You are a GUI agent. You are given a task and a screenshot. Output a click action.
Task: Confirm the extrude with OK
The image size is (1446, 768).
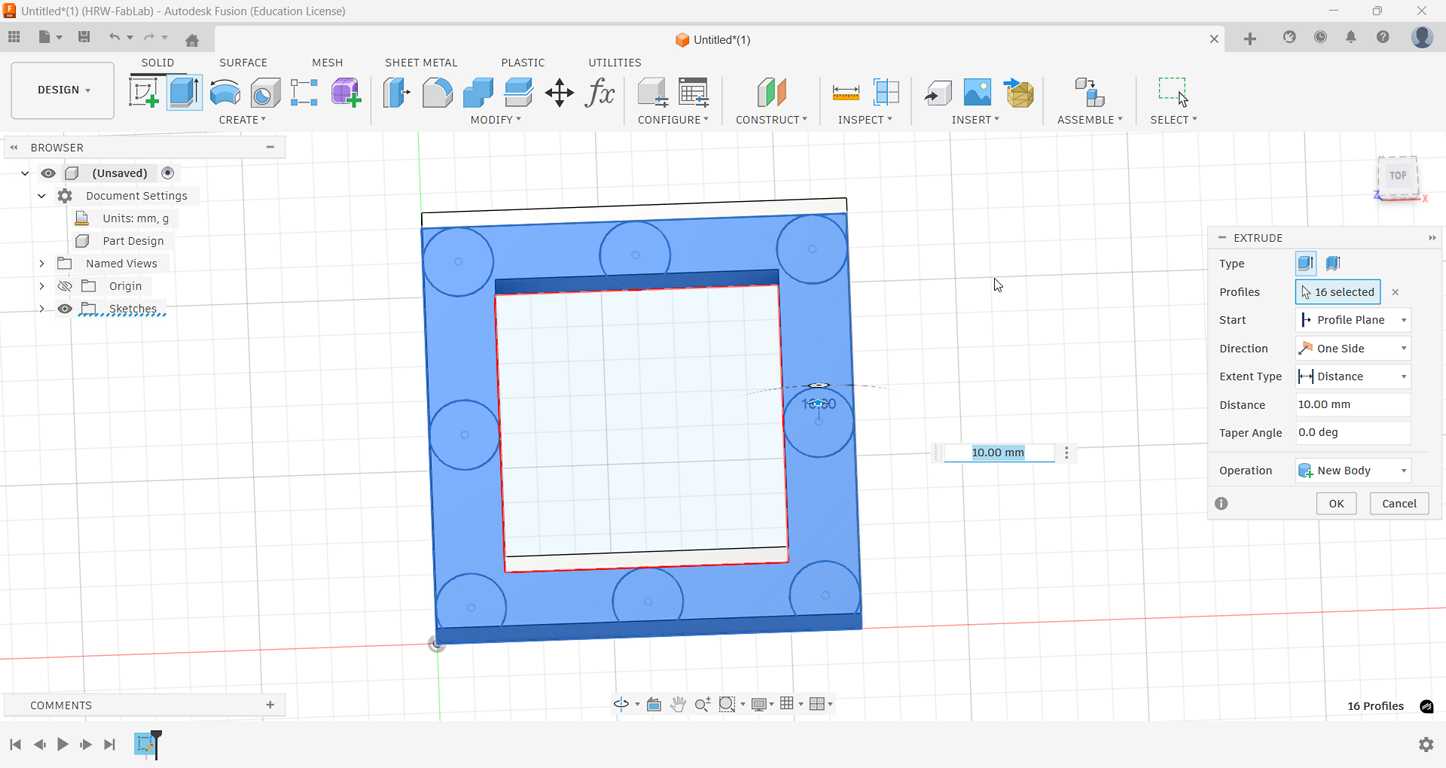1335,504
